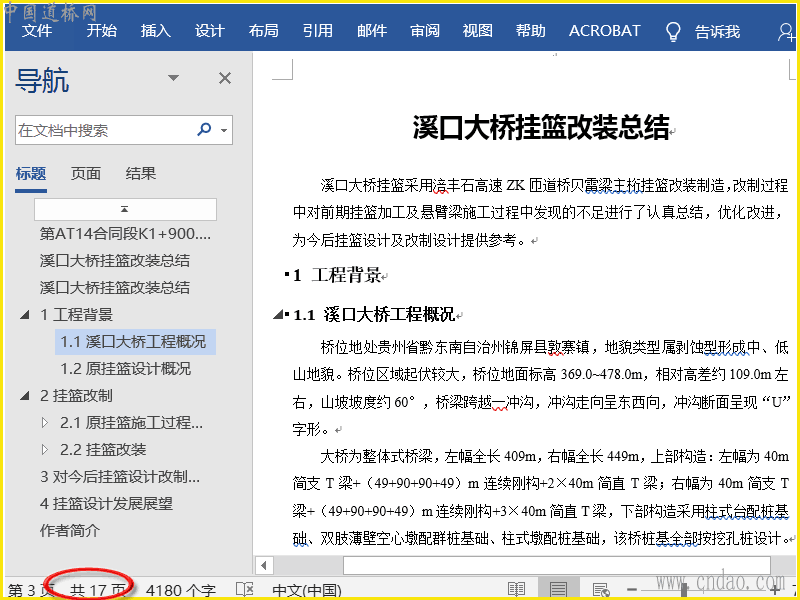This screenshot has height=600, width=800.
Task: Click the magnifier search icon
Action: [204, 129]
